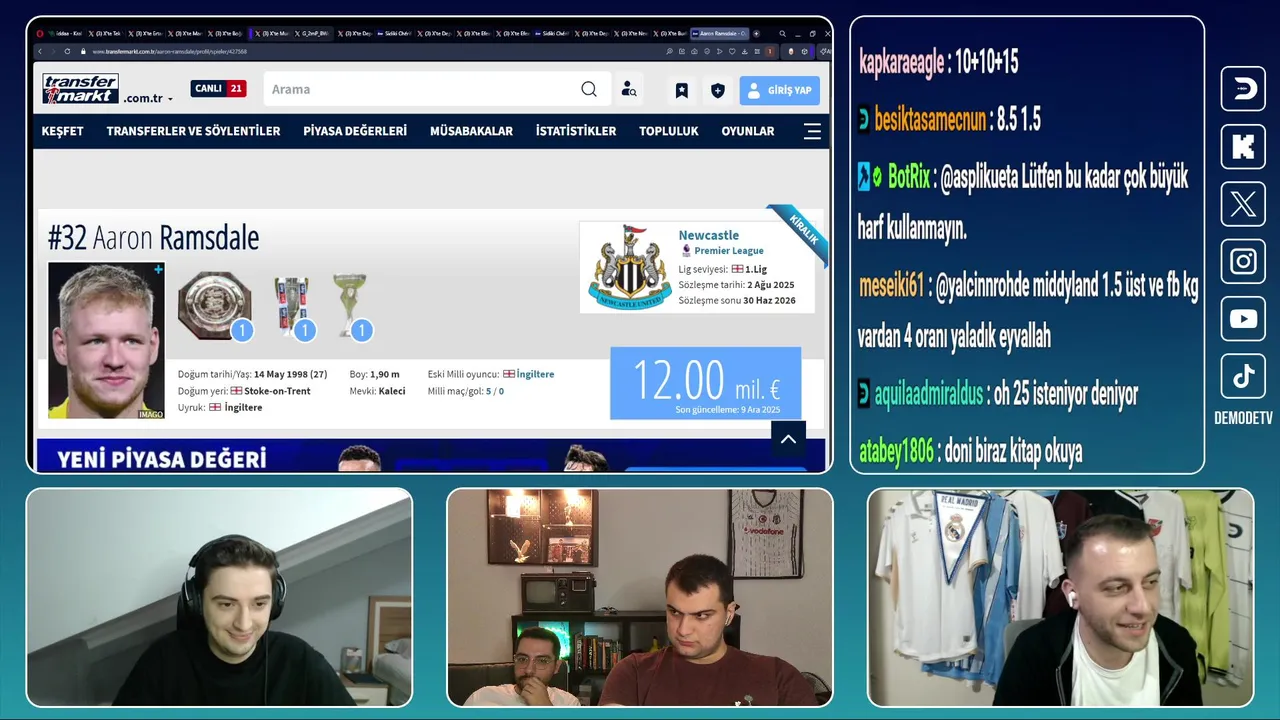Open TRANSFERLER VE SÖYLENTİLER menu
This screenshot has width=1280, height=720.
tap(193, 131)
